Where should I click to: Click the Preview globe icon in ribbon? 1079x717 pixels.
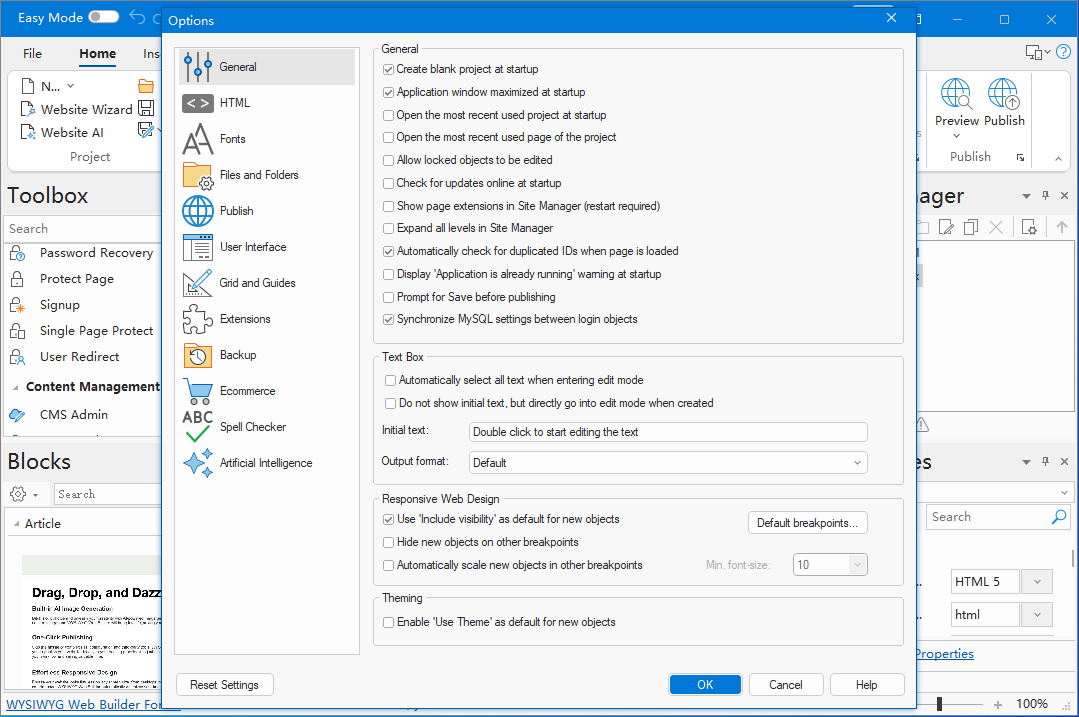click(x=957, y=94)
